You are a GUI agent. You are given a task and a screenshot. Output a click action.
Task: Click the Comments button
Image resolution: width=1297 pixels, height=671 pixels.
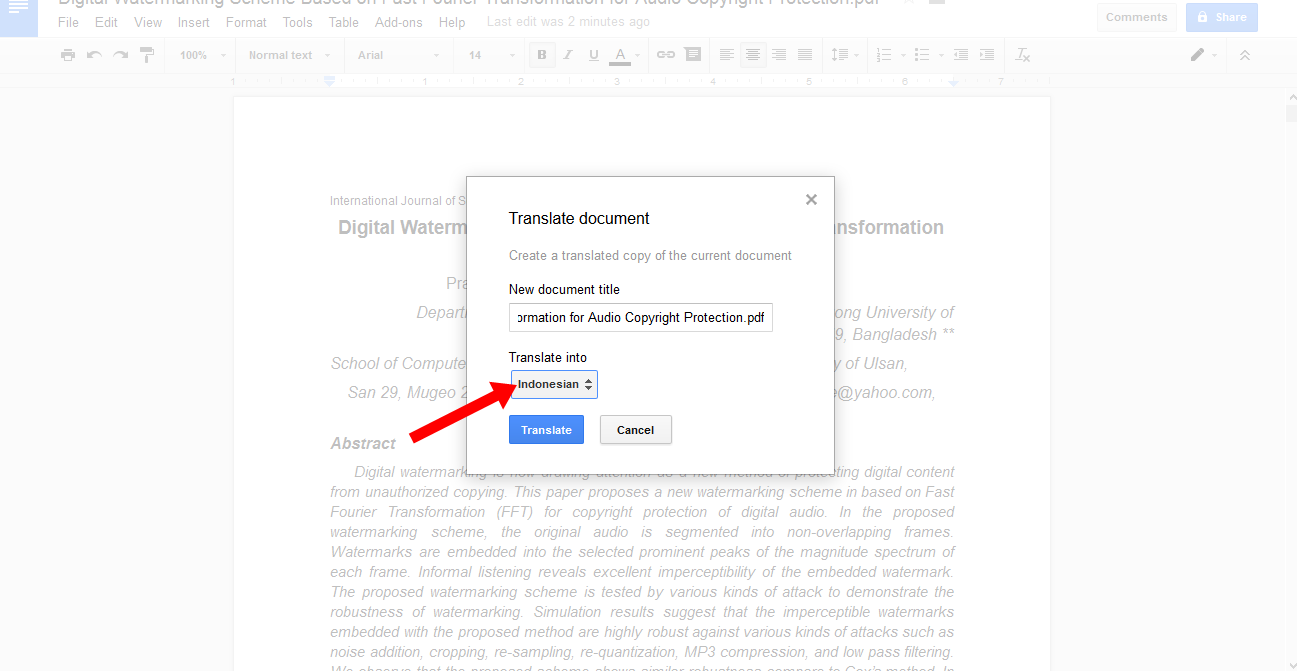1137,17
